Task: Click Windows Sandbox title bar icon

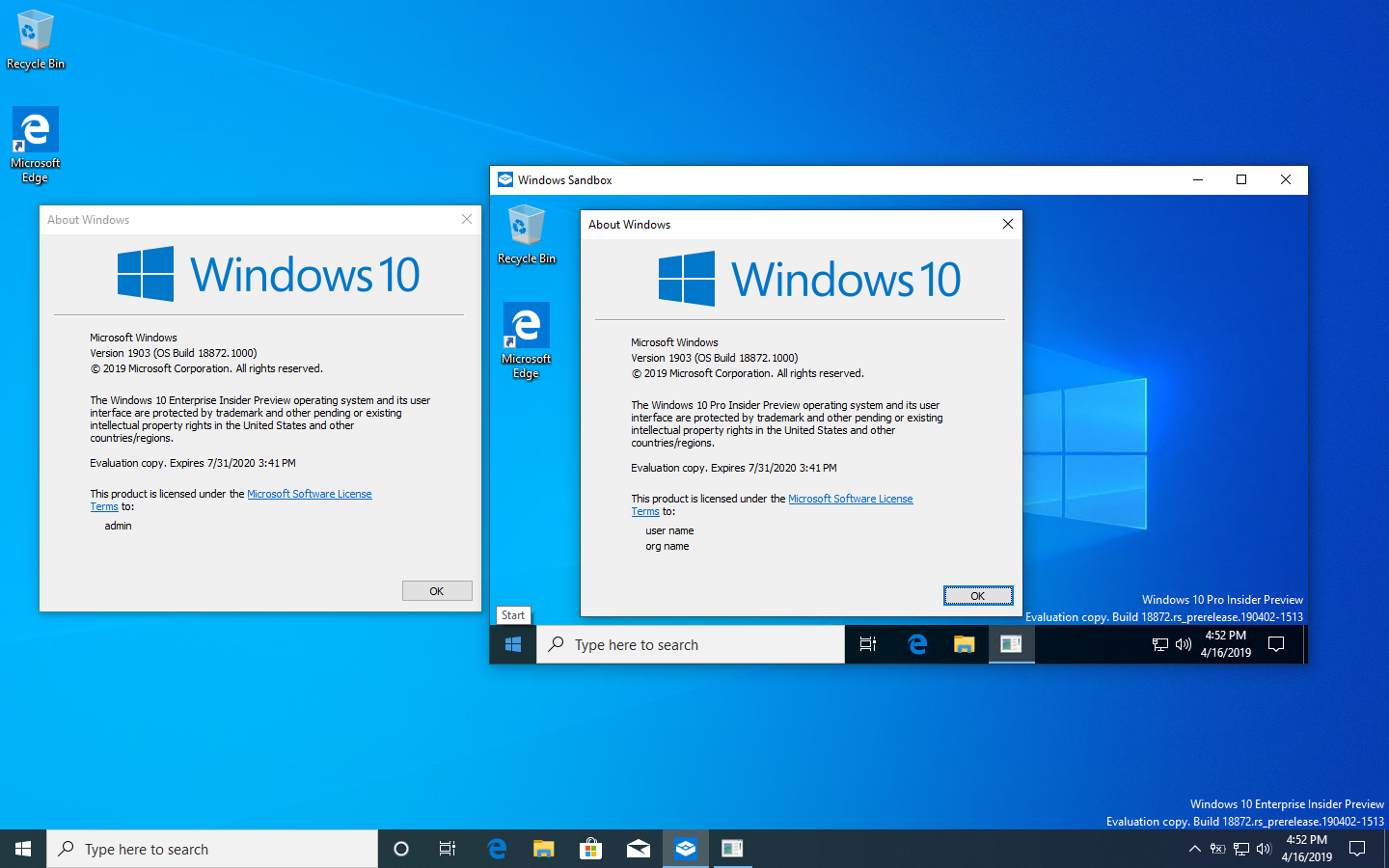Action: tap(505, 179)
